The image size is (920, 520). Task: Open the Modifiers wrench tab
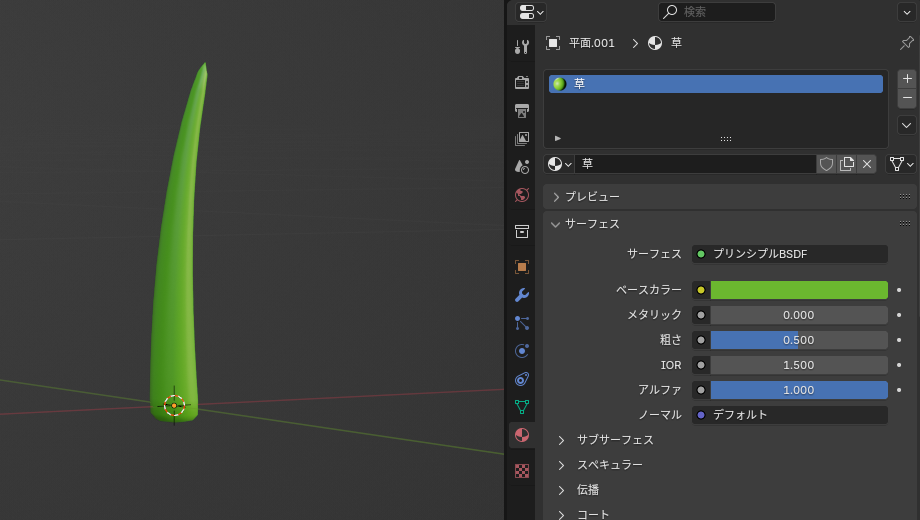tap(521, 295)
